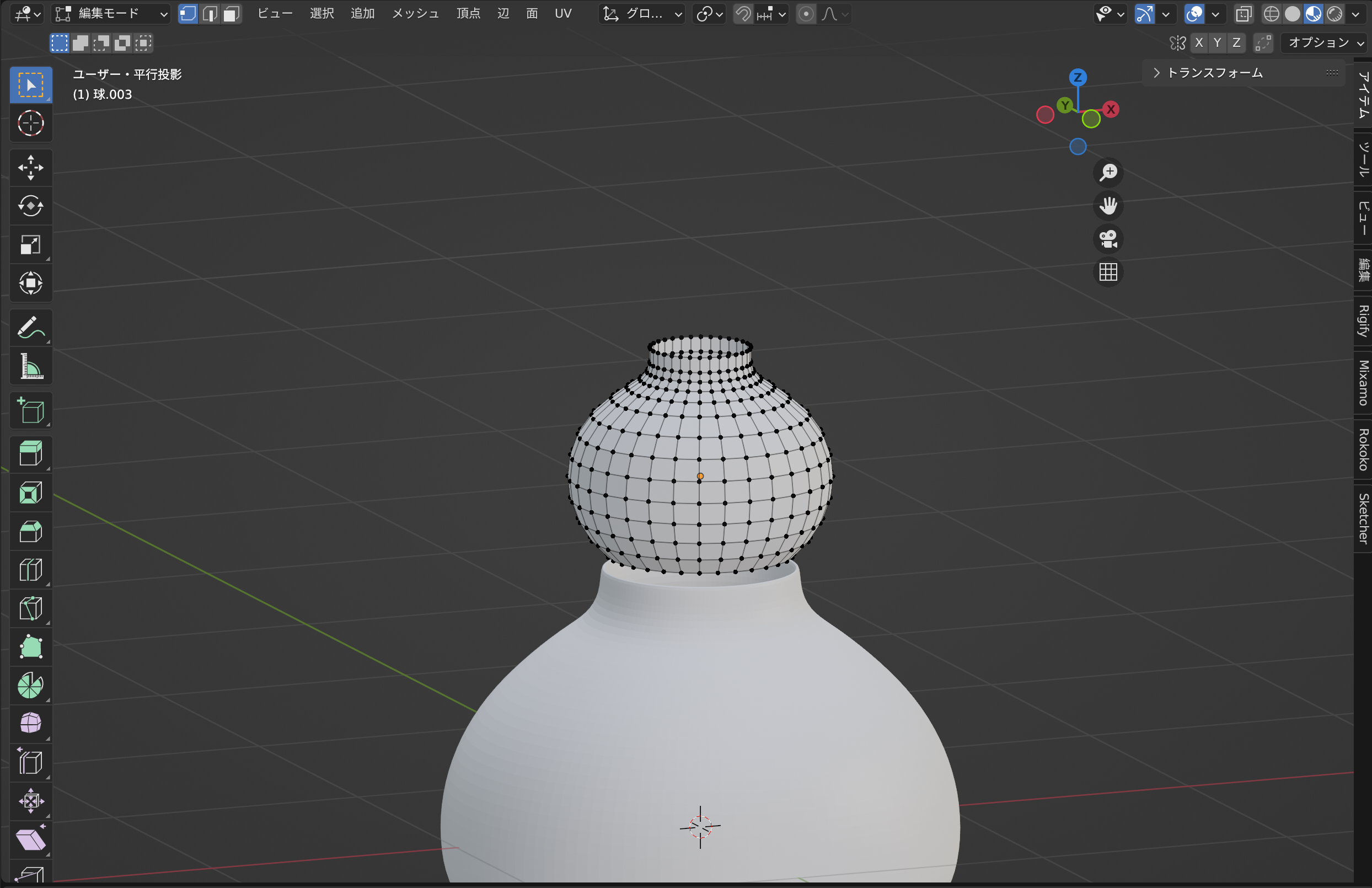Image resolution: width=1372 pixels, height=888 pixels.
Task: Open snapping options dropdown
Action: click(x=773, y=14)
